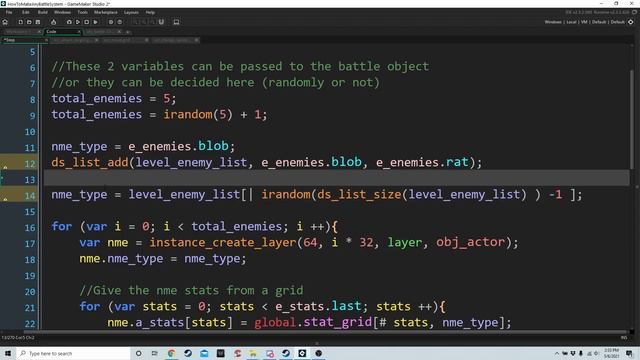Clean the build cache icon
640x360 pixels.
95,22
